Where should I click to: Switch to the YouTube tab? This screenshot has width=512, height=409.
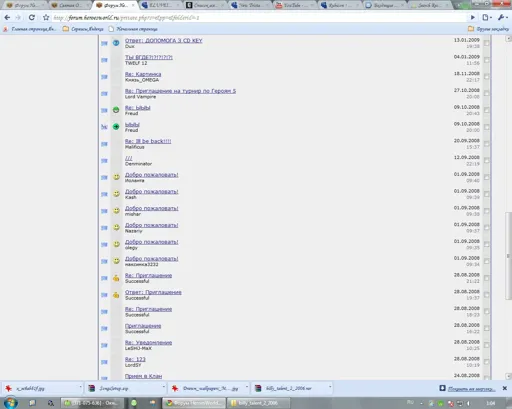[x=293, y=5]
